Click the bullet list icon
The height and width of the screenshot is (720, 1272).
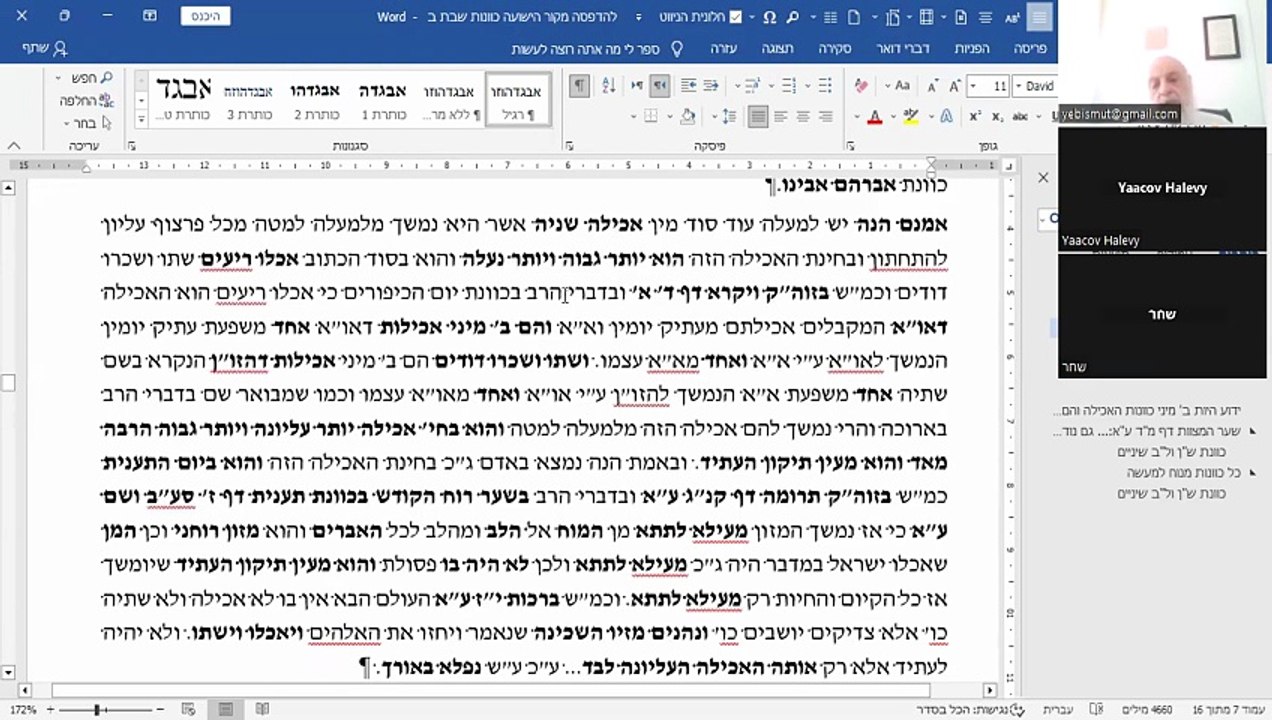point(825,86)
